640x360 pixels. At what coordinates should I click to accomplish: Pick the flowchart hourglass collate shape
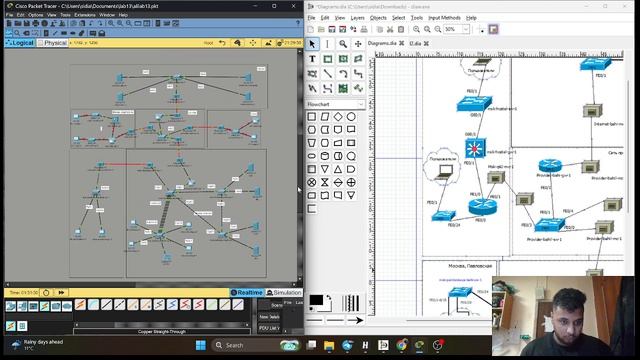325,182
